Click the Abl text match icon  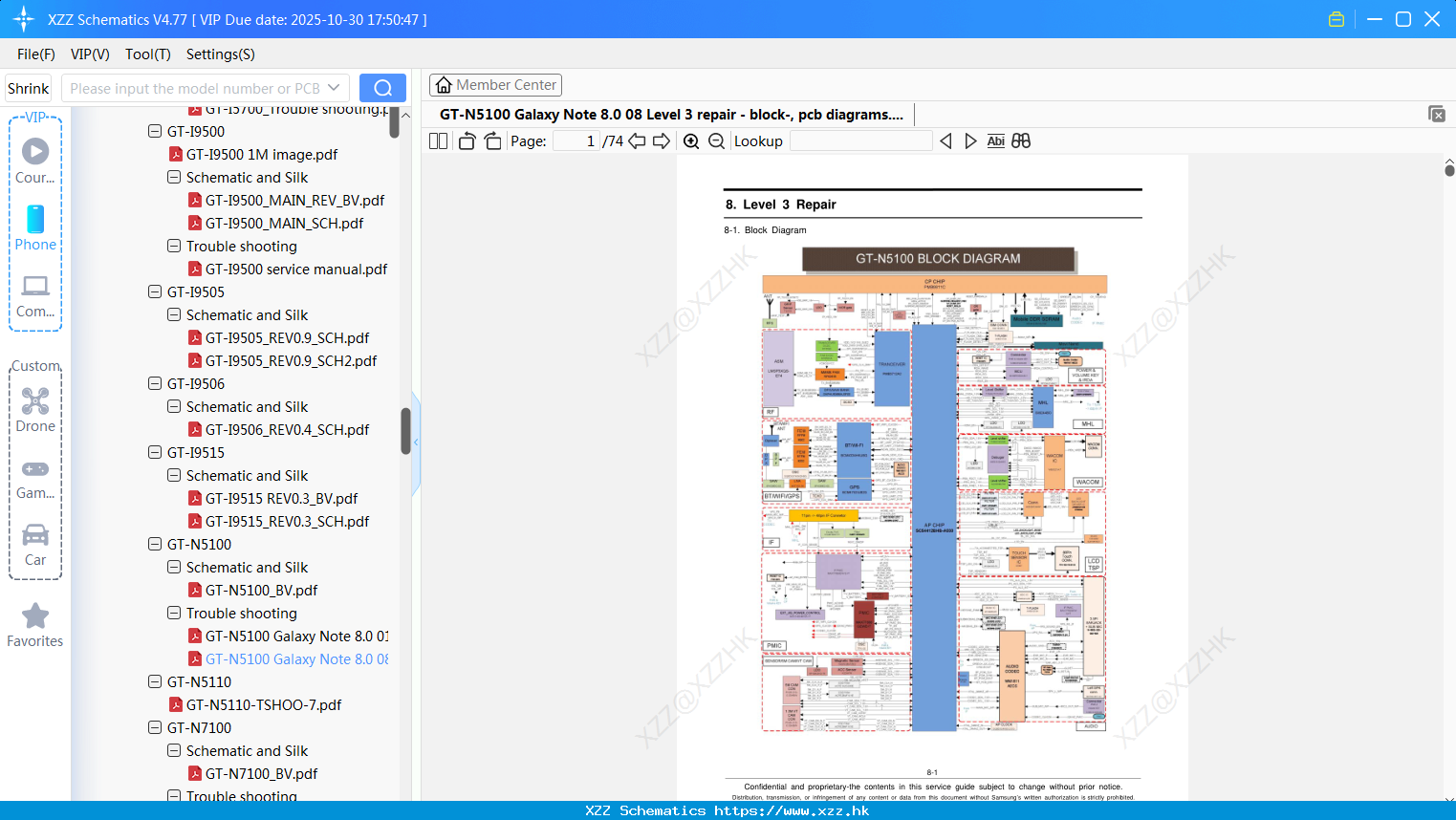pyautogui.click(x=995, y=141)
